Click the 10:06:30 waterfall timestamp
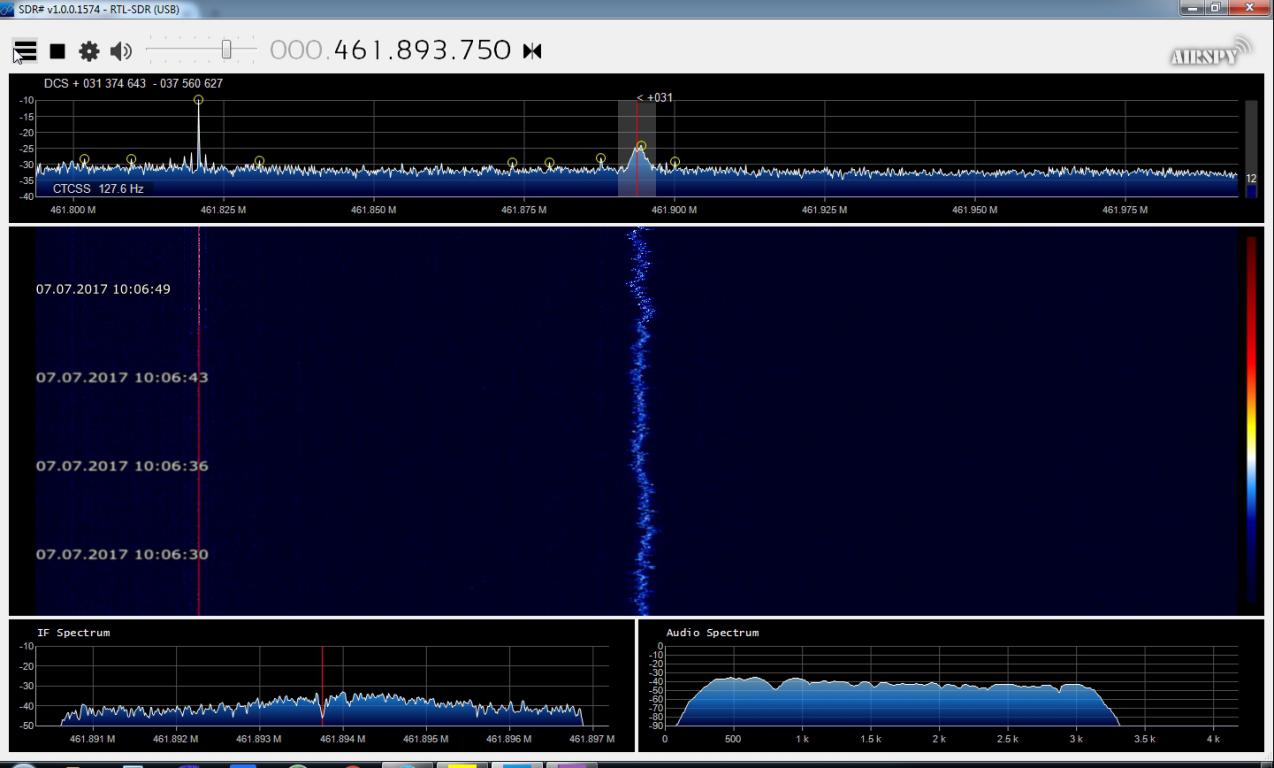1274x768 pixels. [x=122, y=555]
